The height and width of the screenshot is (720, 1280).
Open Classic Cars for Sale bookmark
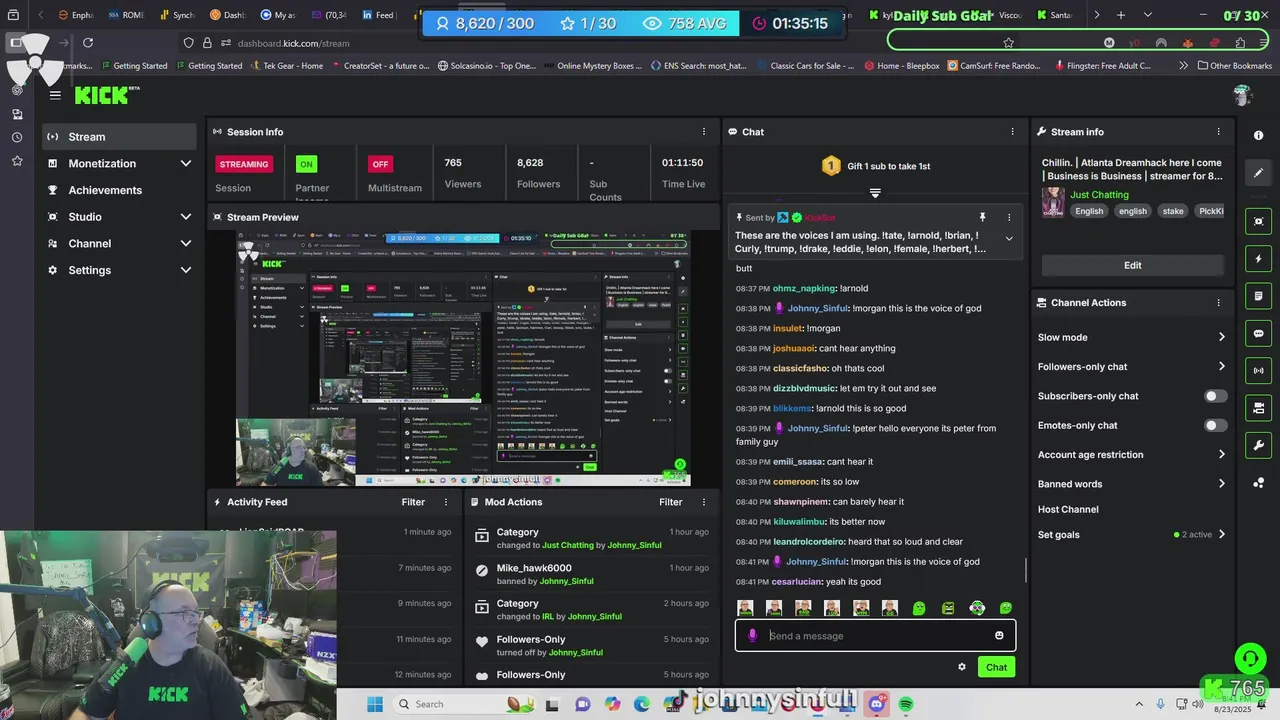[804, 66]
